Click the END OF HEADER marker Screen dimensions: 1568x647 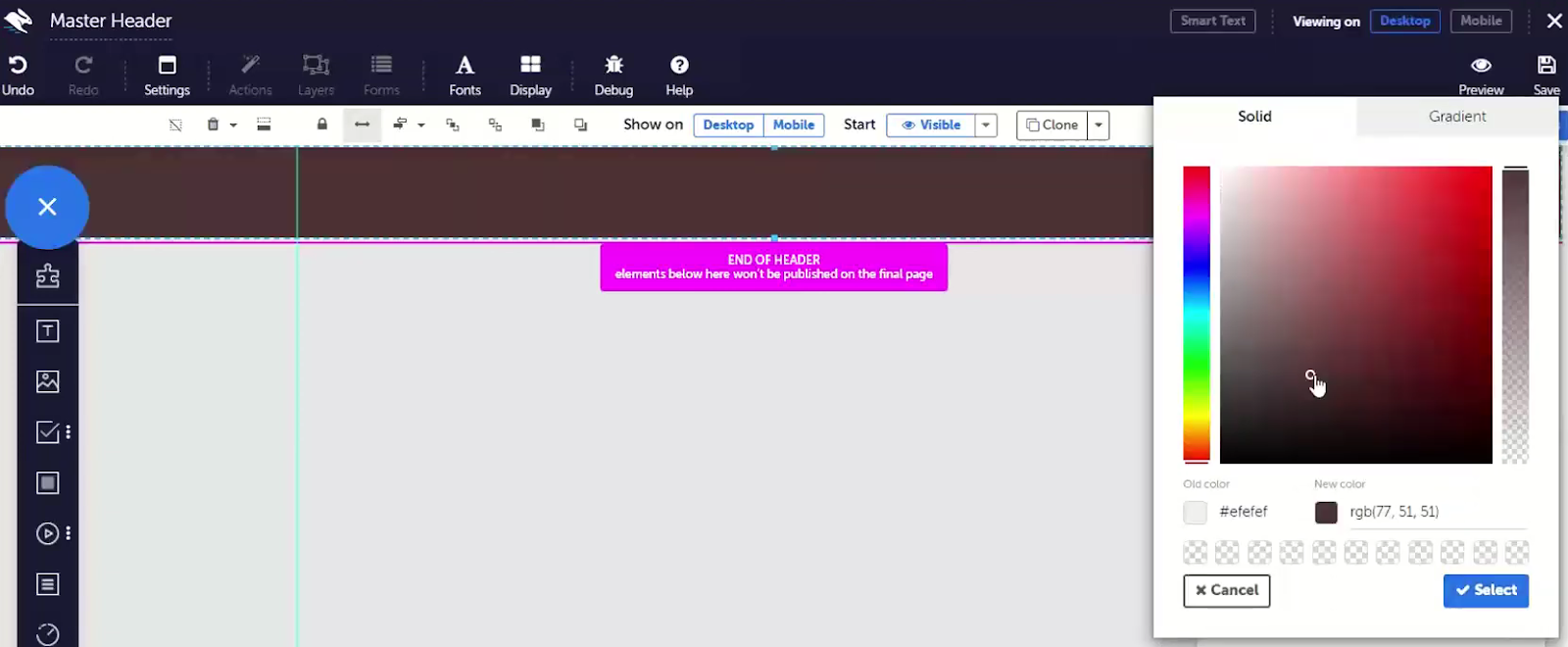click(x=773, y=267)
